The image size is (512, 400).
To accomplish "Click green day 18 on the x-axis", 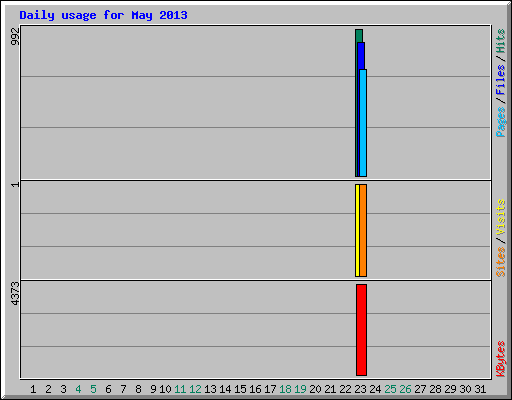I will 285,389.
